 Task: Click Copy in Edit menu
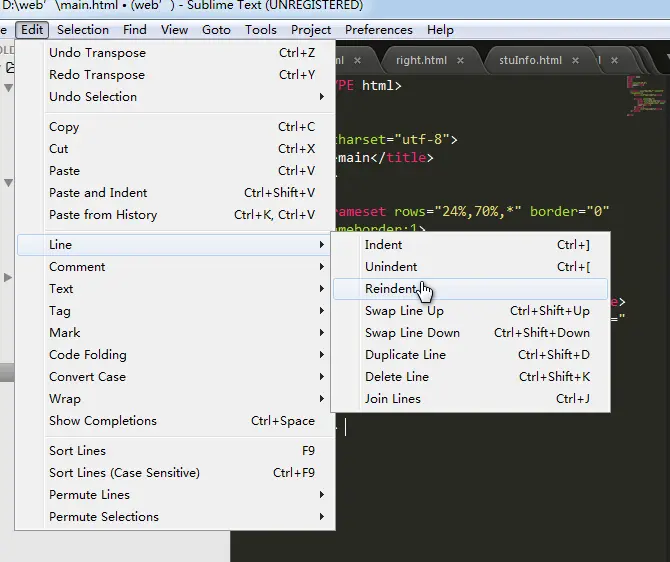[175, 127]
